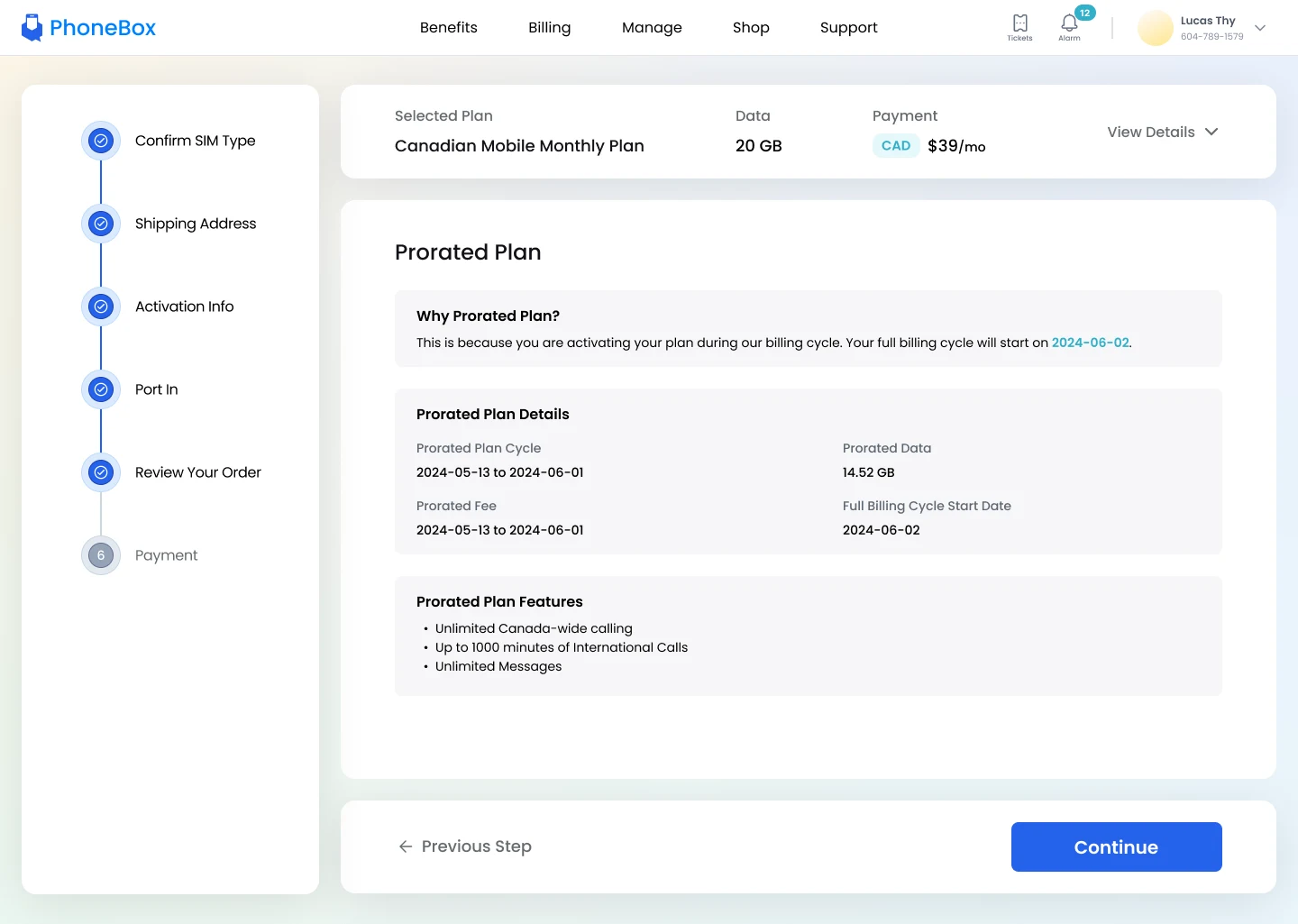Click the Payment step number 6 icon

tap(101, 555)
